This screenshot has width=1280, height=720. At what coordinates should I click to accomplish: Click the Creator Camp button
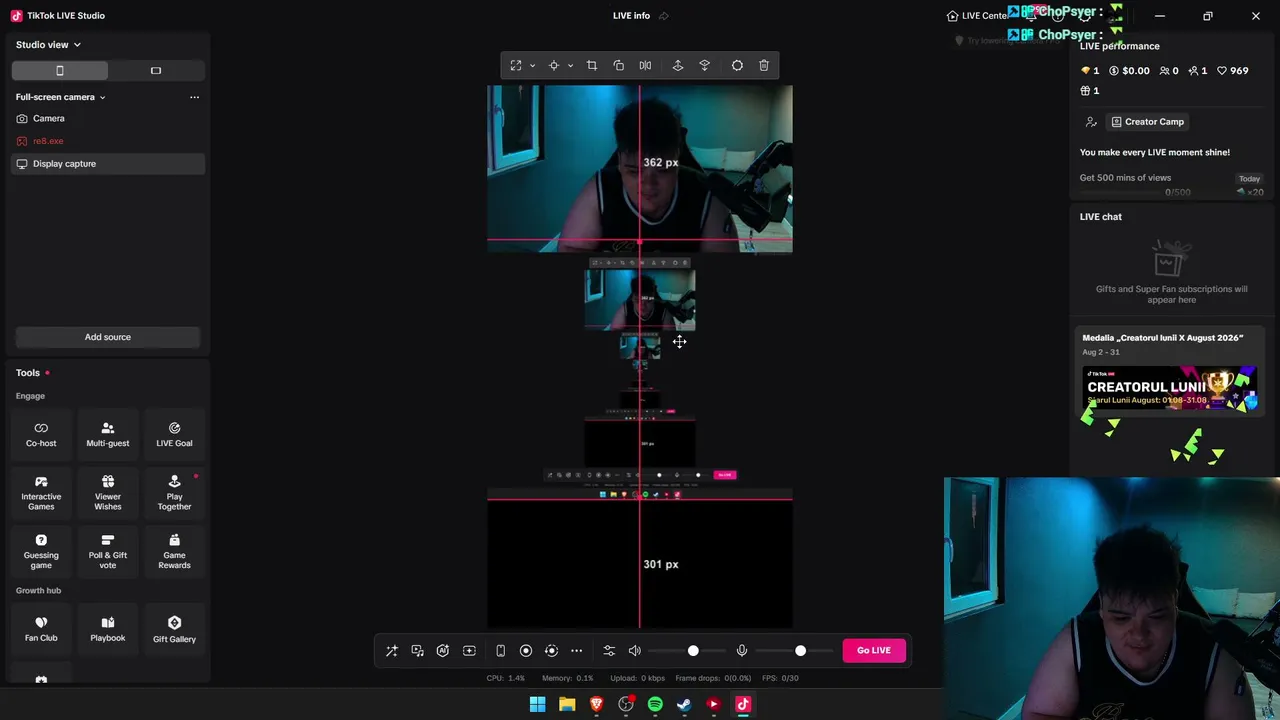(x=1147, y=122)
